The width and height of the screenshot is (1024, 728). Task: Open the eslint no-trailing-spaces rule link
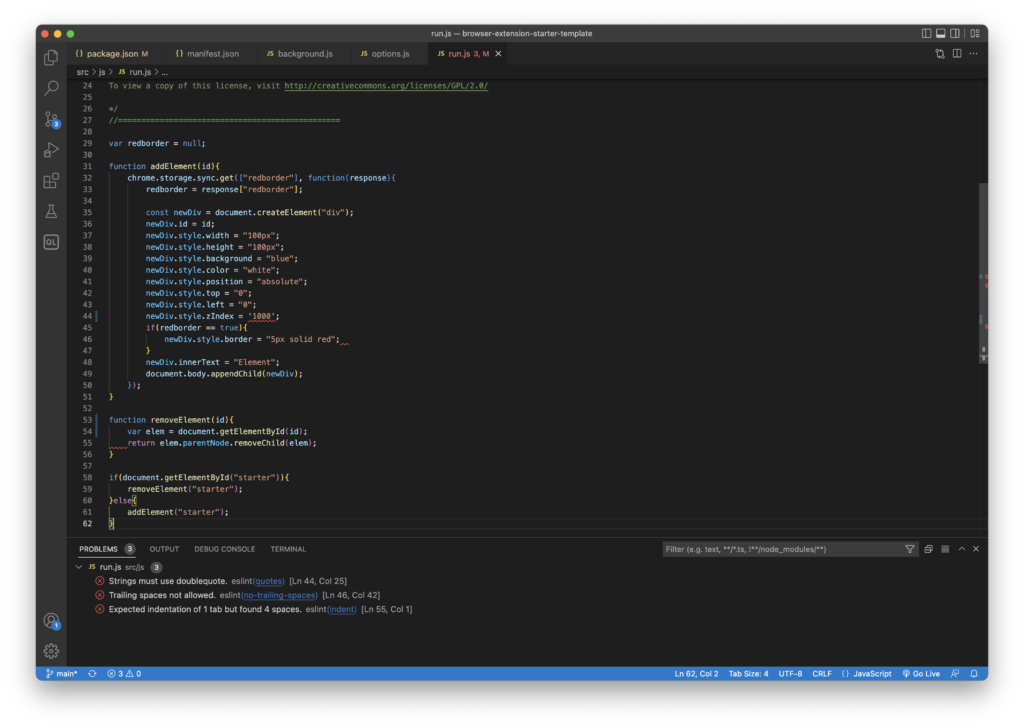[x=279, y=595]
